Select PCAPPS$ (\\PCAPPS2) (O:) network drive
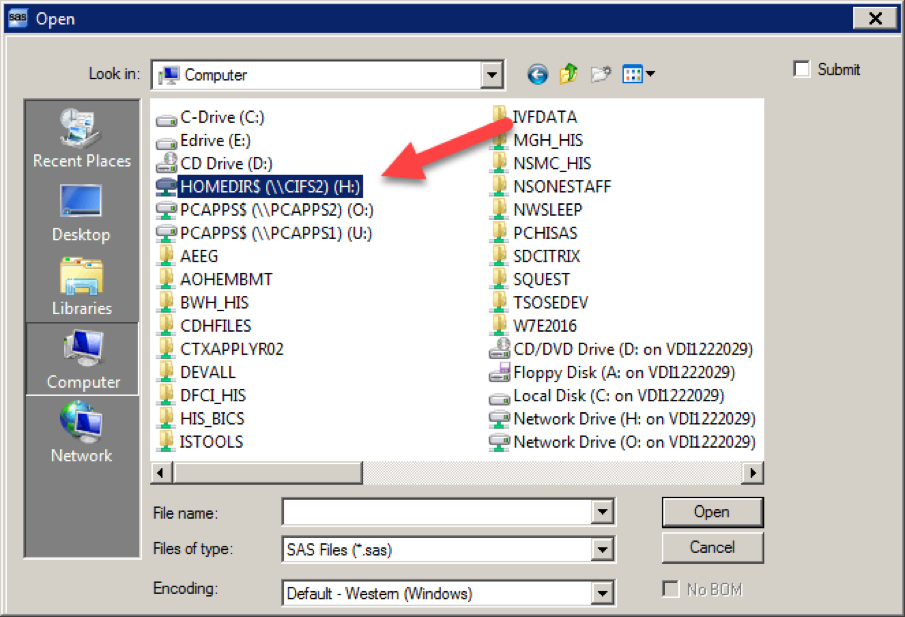This screenshot has width=905, height=617. click(264, 210)
